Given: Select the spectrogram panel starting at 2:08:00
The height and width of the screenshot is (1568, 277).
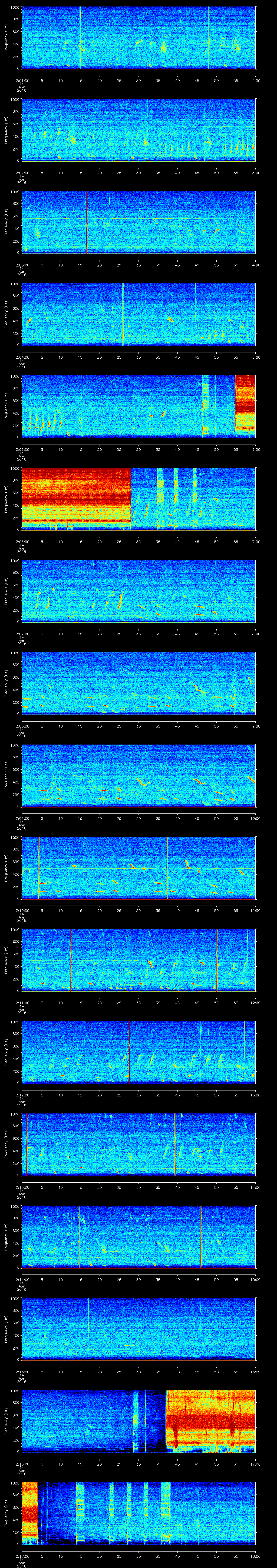Looking at the screenshot, I should coord(138,683).
